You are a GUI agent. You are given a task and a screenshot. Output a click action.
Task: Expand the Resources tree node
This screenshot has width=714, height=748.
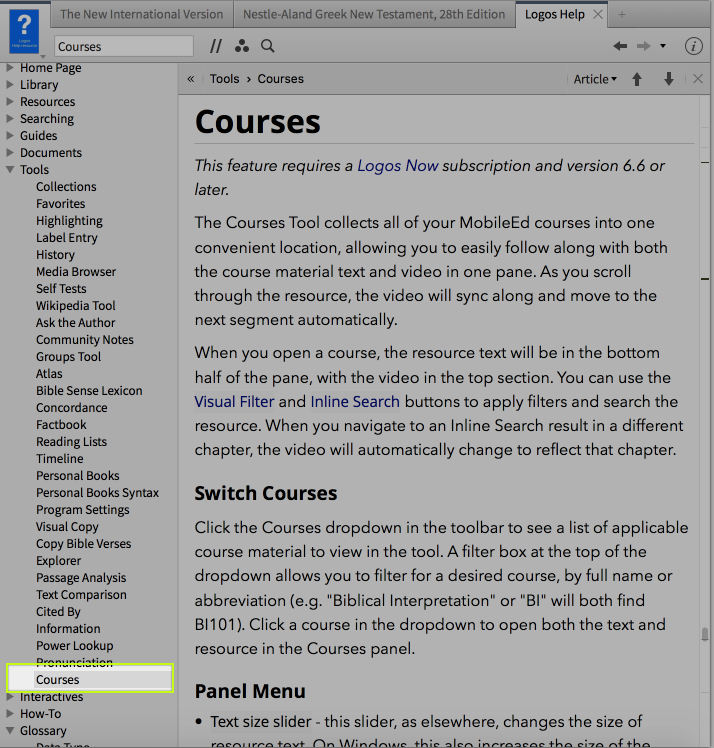coord(10,102)
